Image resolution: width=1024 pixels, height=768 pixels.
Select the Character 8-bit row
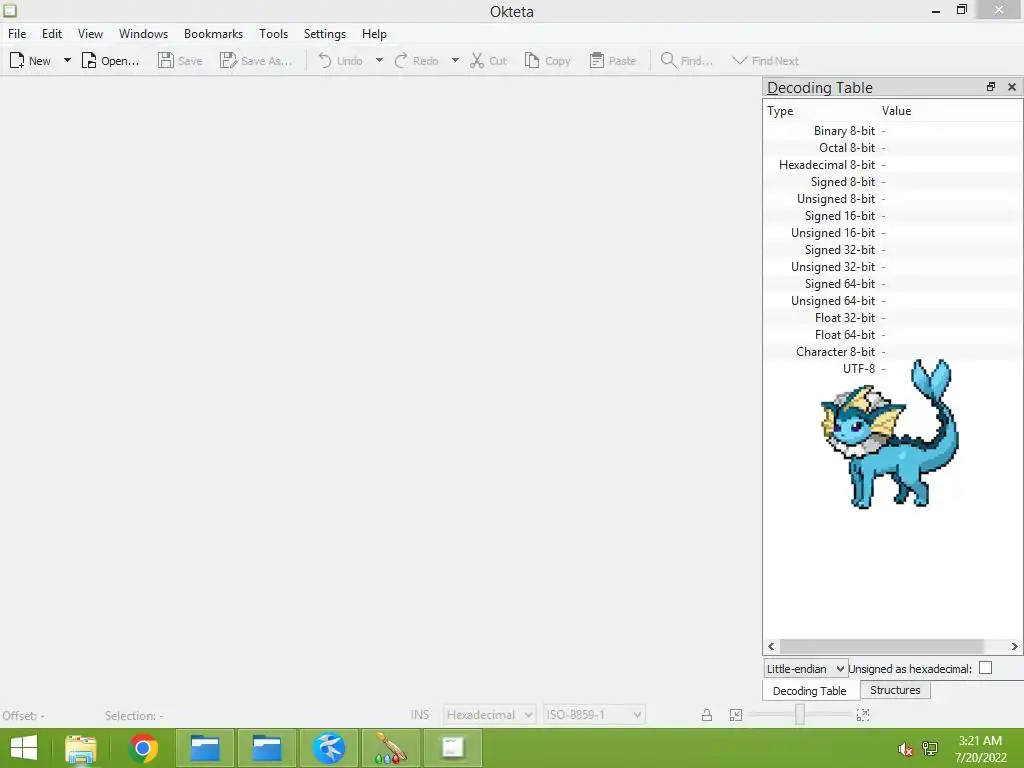point(892,351)
